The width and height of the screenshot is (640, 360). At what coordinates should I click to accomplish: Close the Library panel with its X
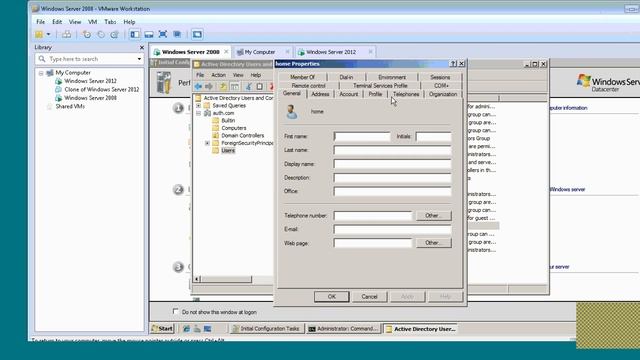(x=142, y=48)
